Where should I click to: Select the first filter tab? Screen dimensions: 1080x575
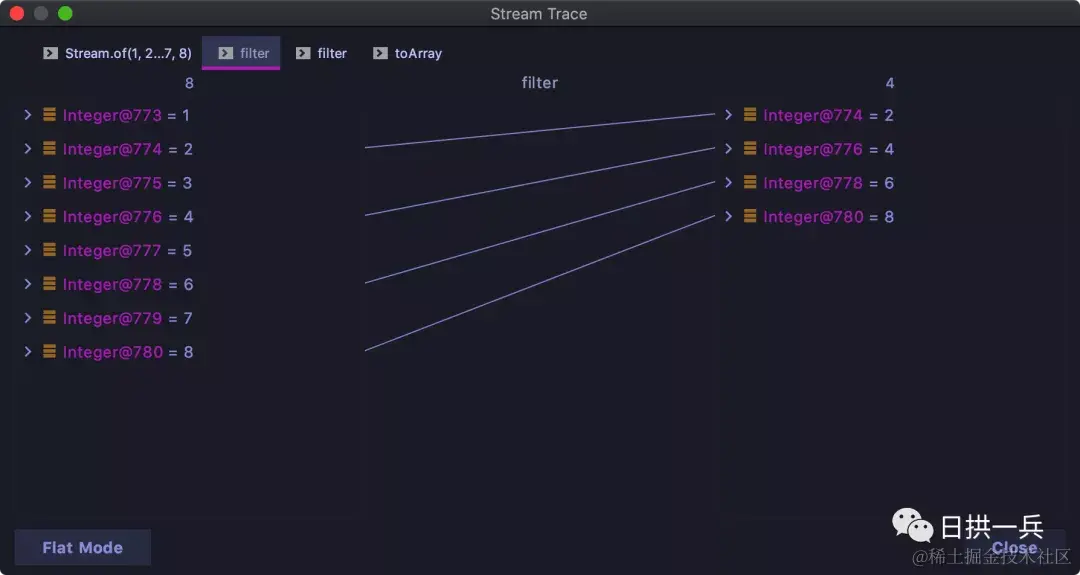(241, 53)
